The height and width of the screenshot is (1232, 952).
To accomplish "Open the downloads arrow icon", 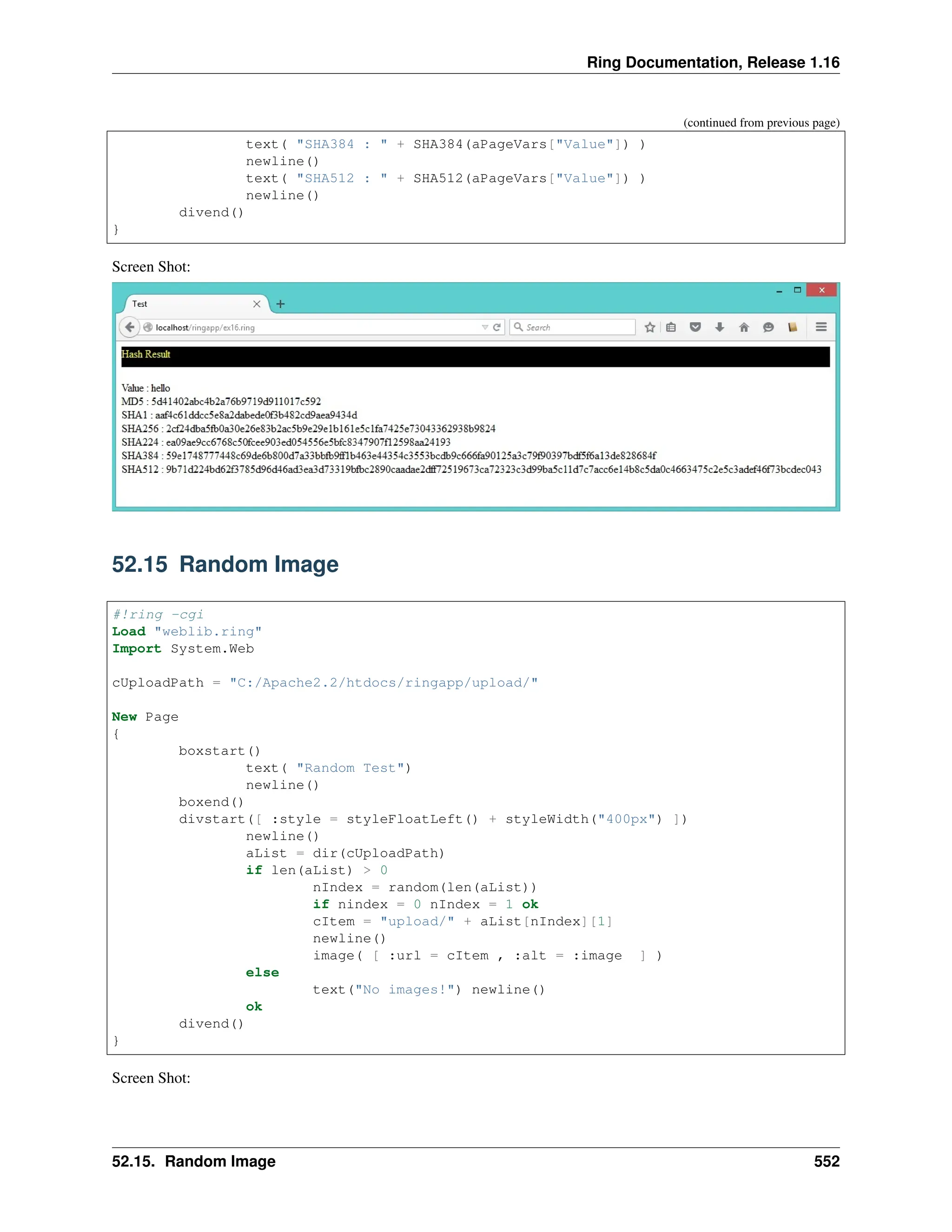I will (x=719, y=327).
